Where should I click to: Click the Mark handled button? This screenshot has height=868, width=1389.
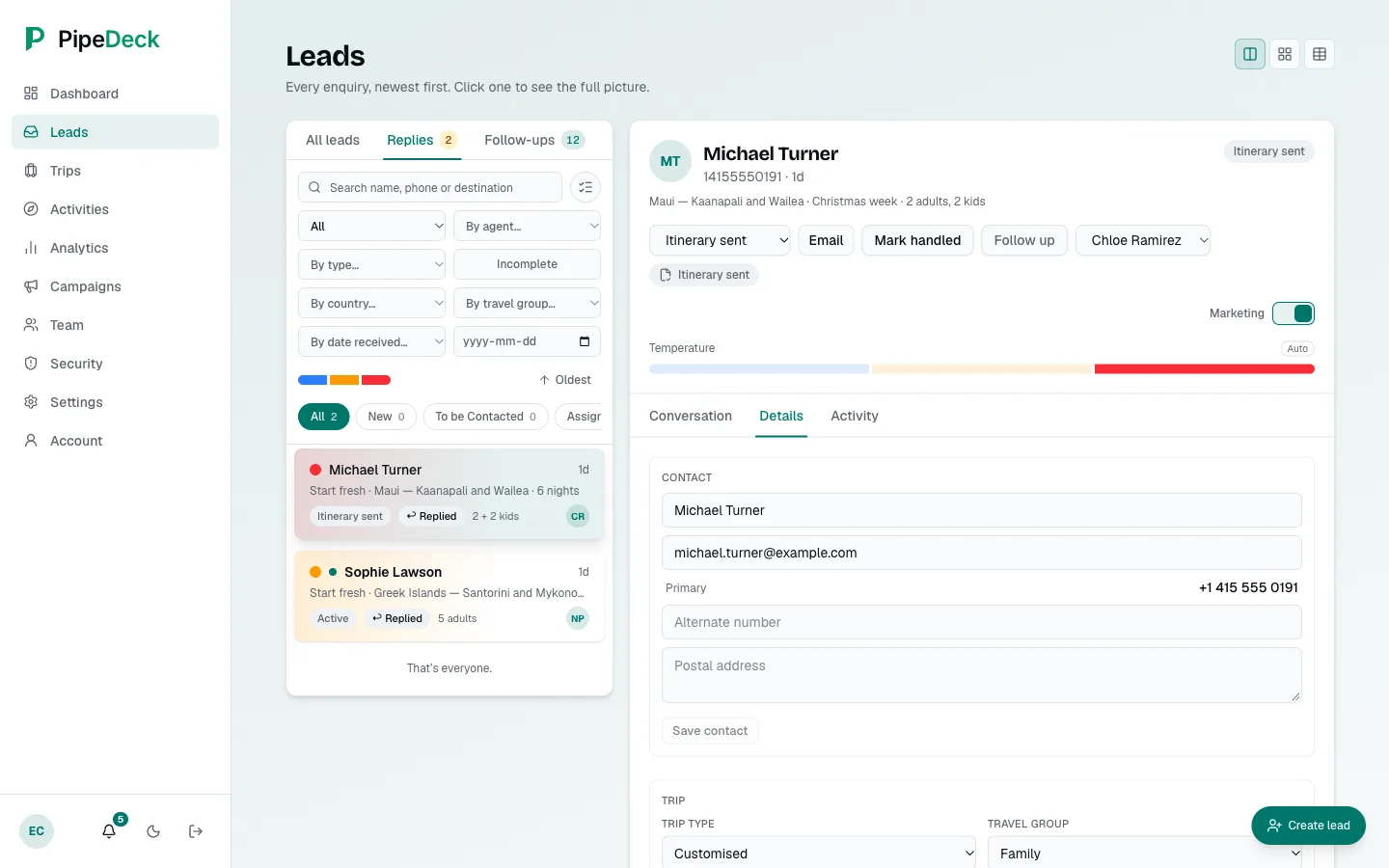point(917,240)
